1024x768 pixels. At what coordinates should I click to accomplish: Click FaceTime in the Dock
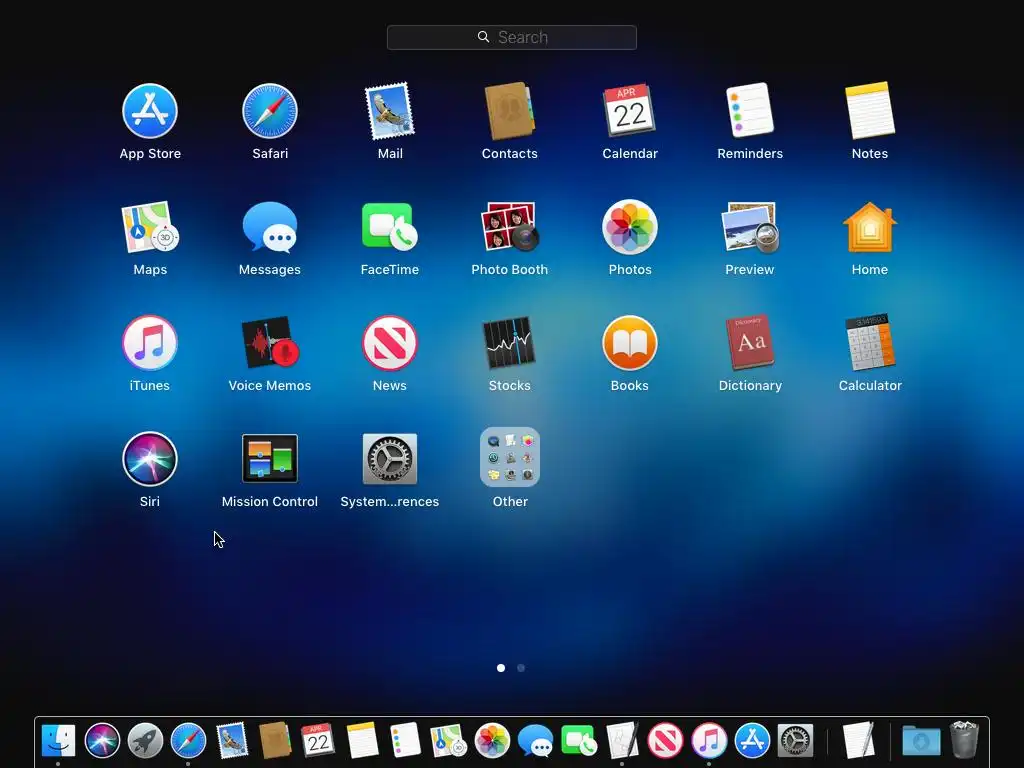pos(579,741)
